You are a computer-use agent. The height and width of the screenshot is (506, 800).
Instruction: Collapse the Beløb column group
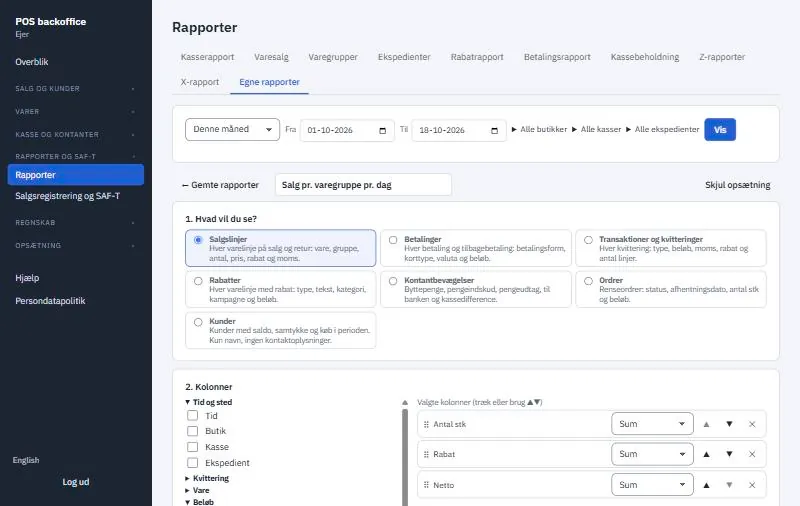click(199, 502)
